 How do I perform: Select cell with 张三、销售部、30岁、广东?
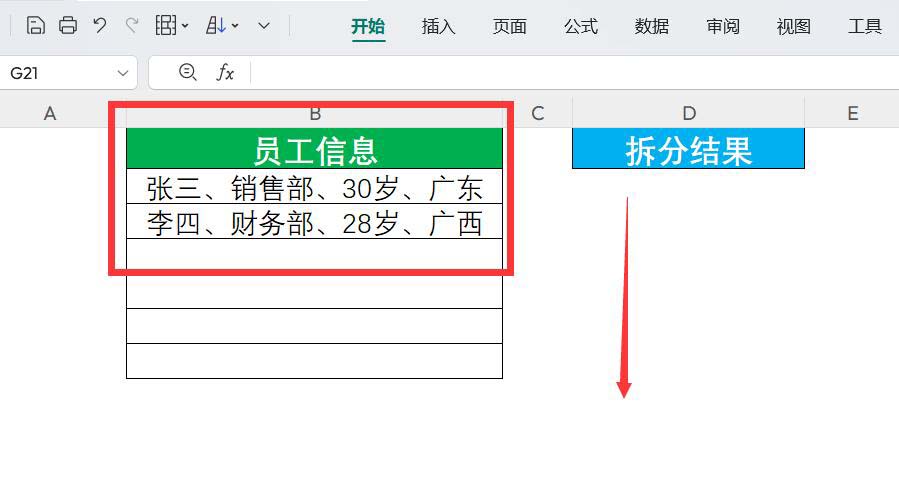pos(314,187)
